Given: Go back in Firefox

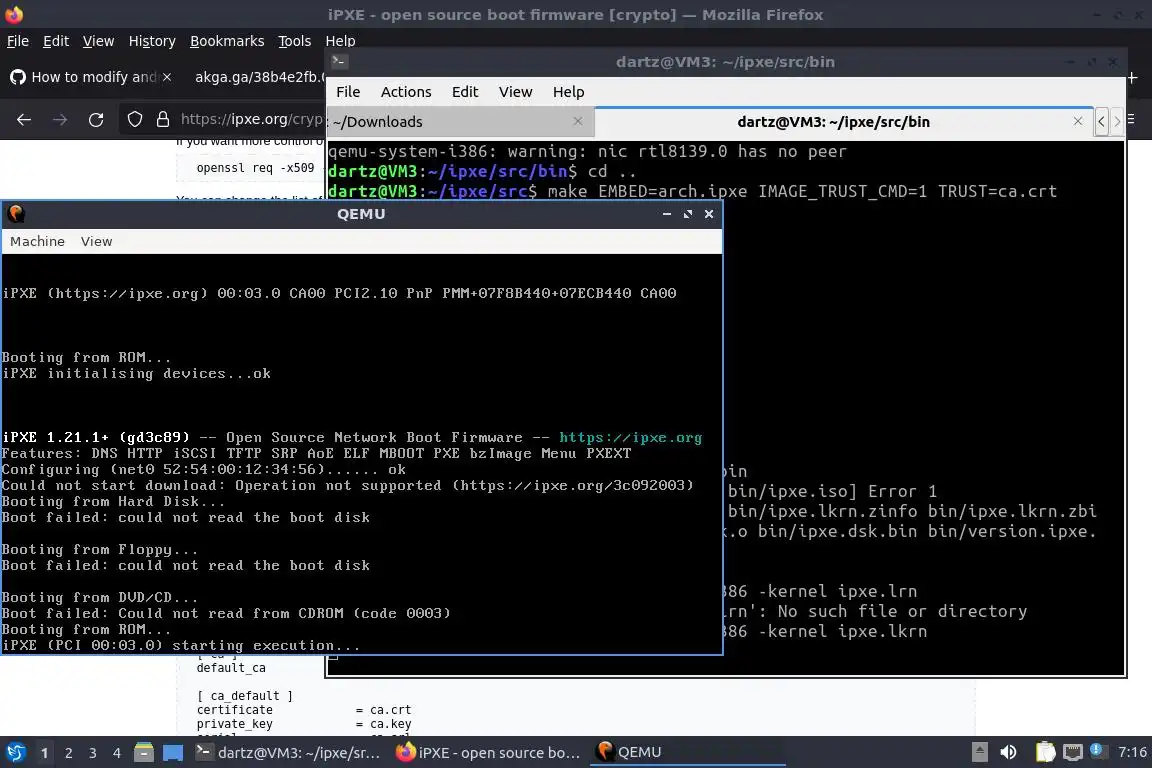Looking at the screenshot, I should [24, 120].
